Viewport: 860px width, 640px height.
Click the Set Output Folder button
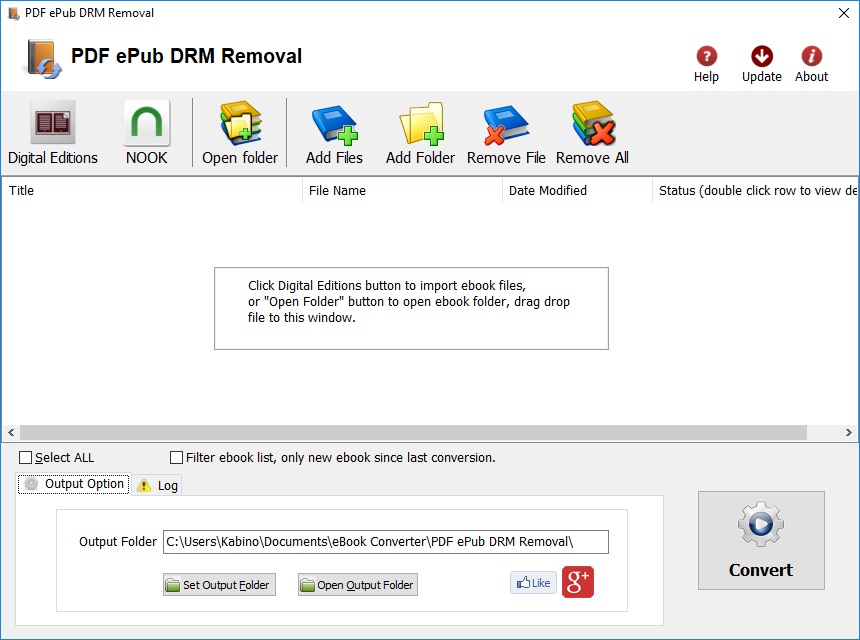[219, 585]
